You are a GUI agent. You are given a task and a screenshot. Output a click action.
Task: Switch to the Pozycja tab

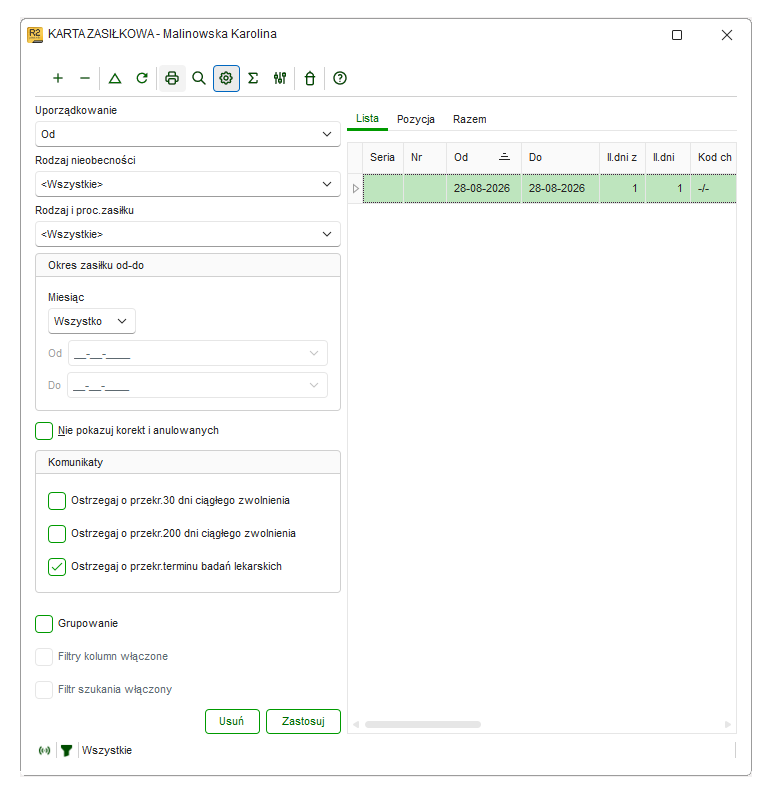416,120
